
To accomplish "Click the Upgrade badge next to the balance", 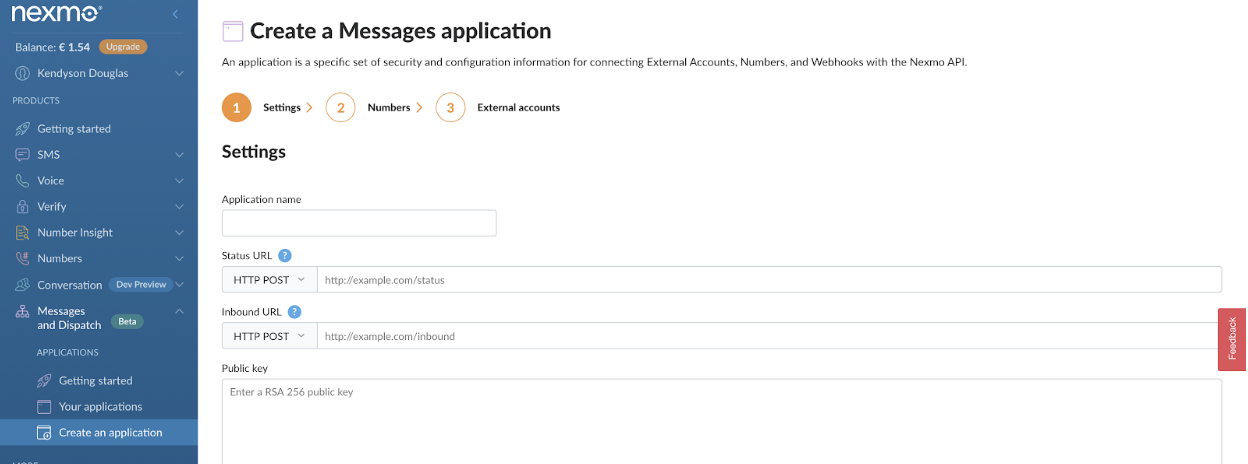I will [123, 47].
